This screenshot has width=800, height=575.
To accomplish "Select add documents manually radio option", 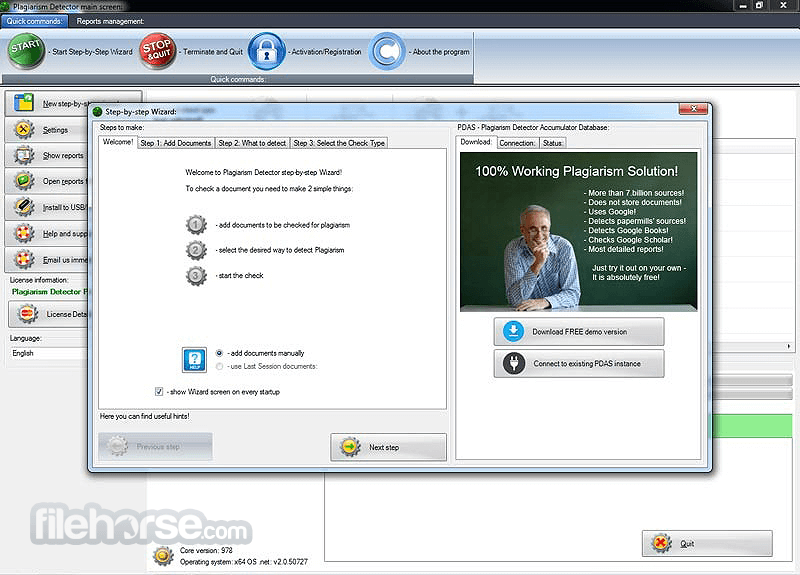I will 219,353.
